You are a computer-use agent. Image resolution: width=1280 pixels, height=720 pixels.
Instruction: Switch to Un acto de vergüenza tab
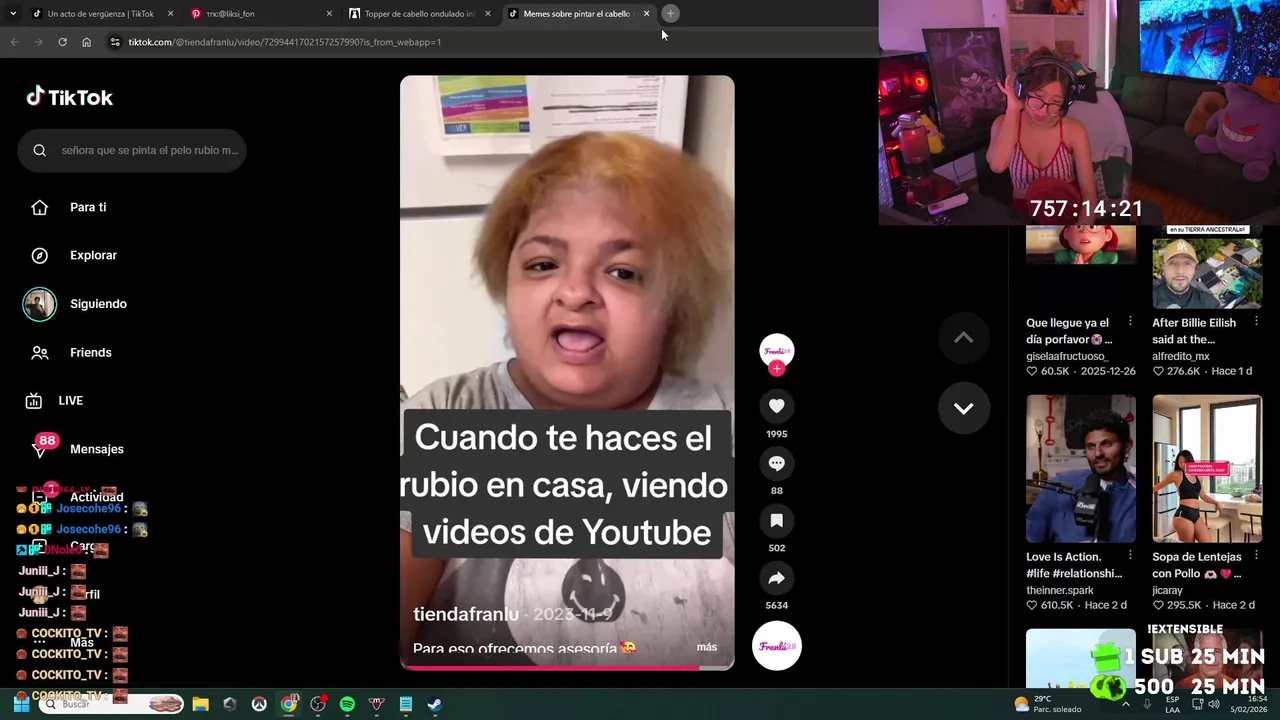pos(100,14)
